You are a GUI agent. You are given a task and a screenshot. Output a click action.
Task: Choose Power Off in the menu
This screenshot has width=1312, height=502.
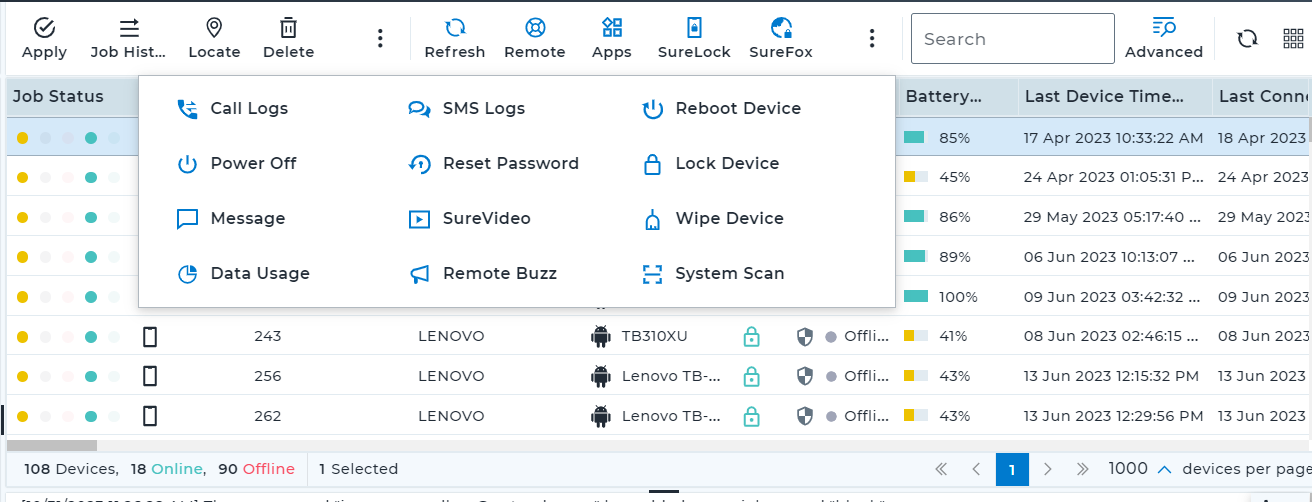pyautogui.click(x=236, y=163)
